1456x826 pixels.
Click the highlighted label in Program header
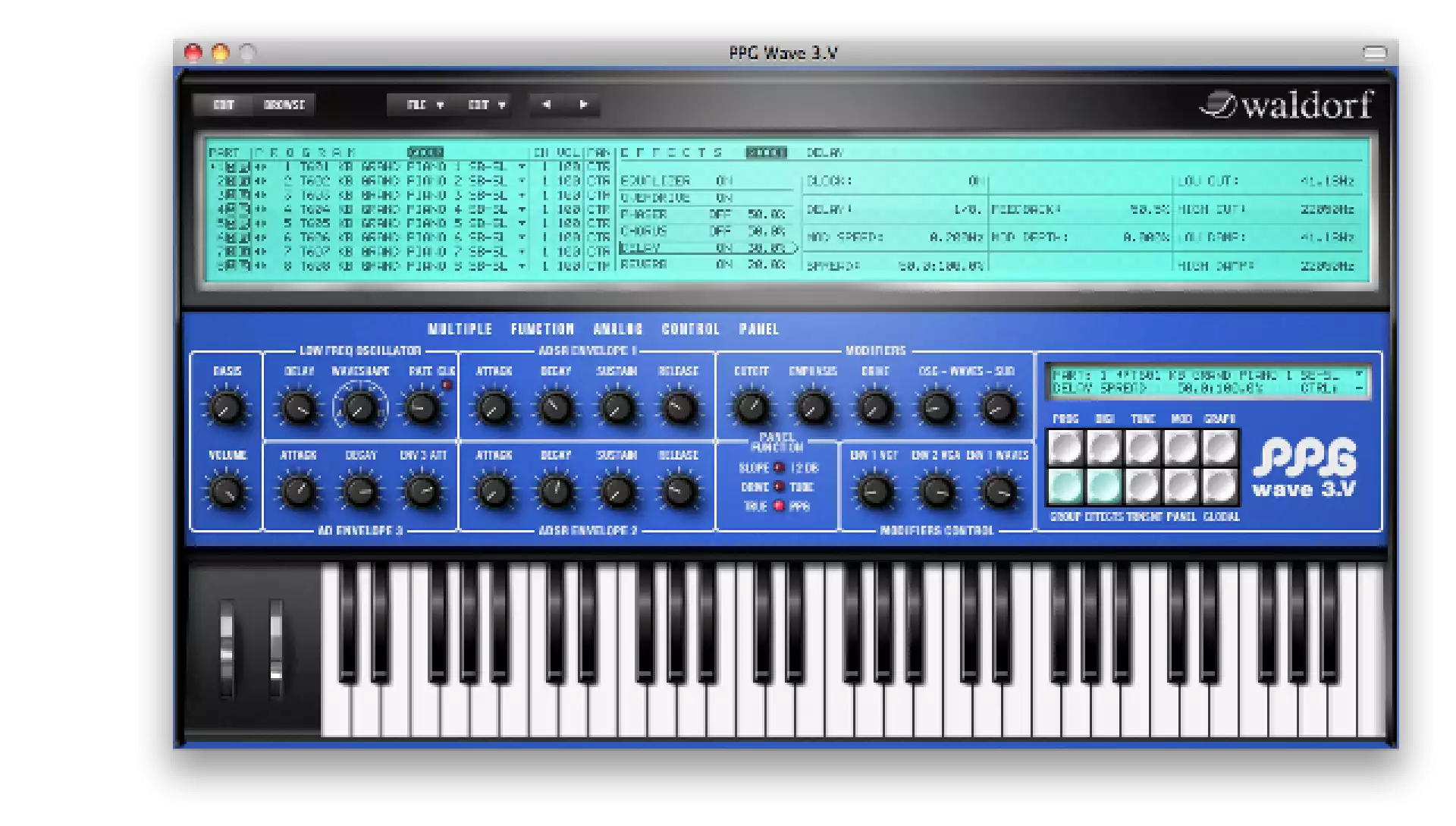[425, 152]
